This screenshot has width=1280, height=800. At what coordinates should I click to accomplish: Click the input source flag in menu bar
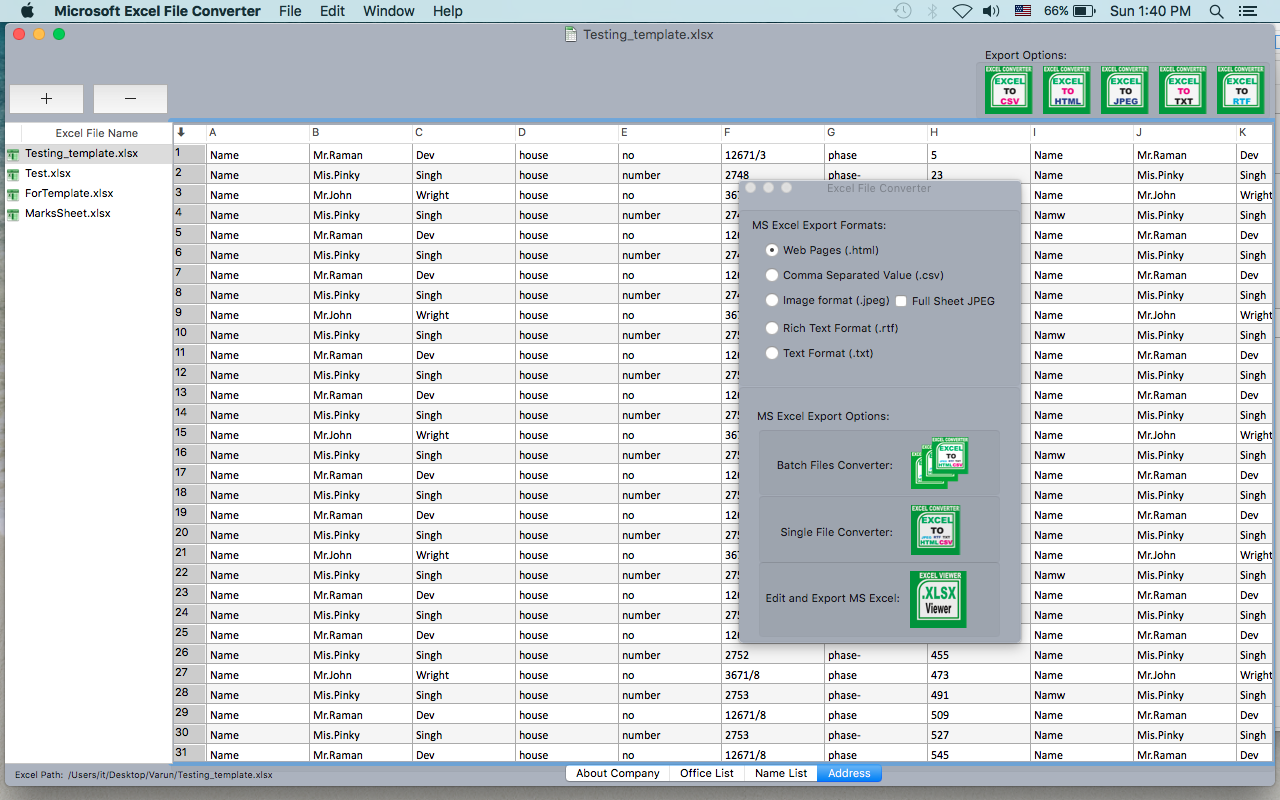[x=1022, y=11]
